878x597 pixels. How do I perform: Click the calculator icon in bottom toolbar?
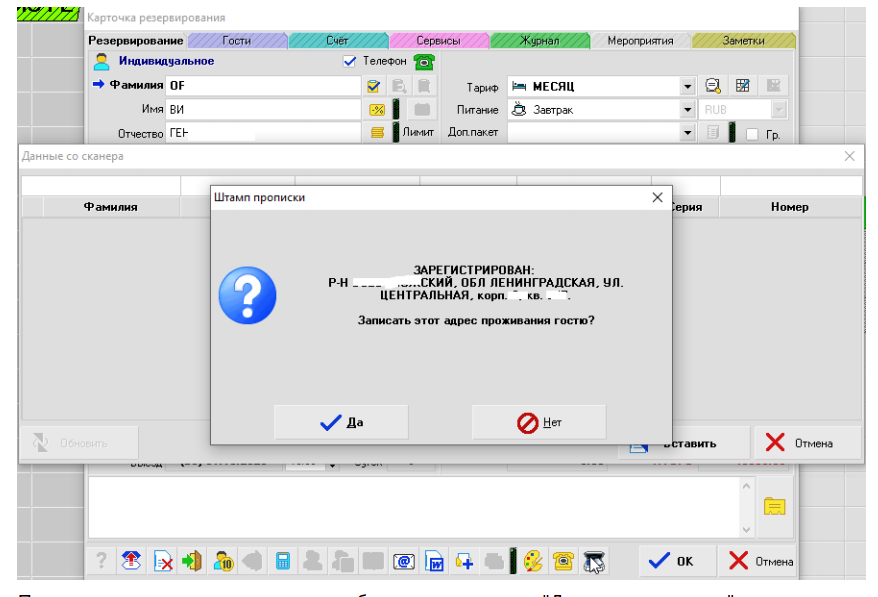(x=283, y=561)
